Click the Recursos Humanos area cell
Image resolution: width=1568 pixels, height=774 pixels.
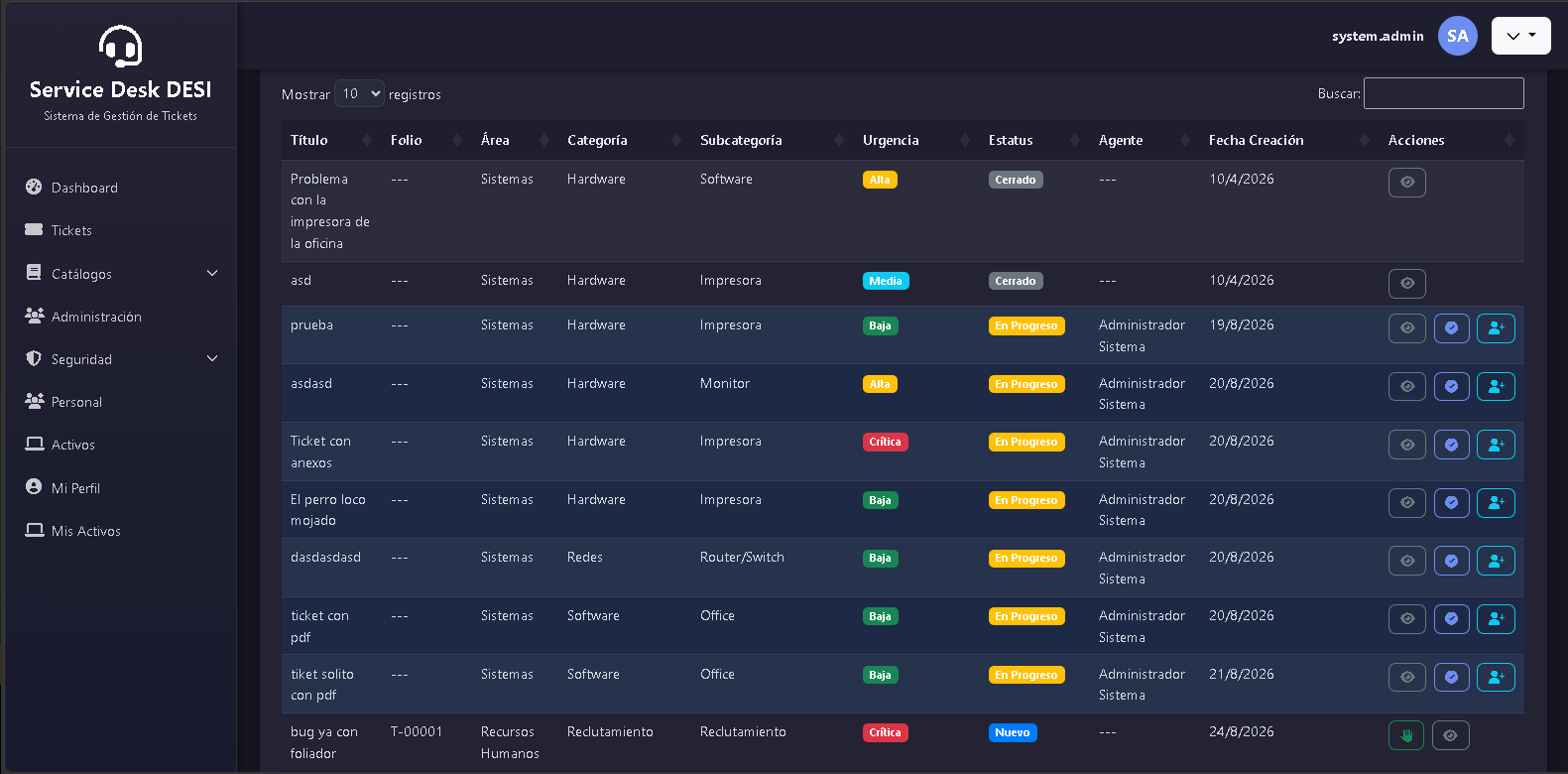[510, 742]
